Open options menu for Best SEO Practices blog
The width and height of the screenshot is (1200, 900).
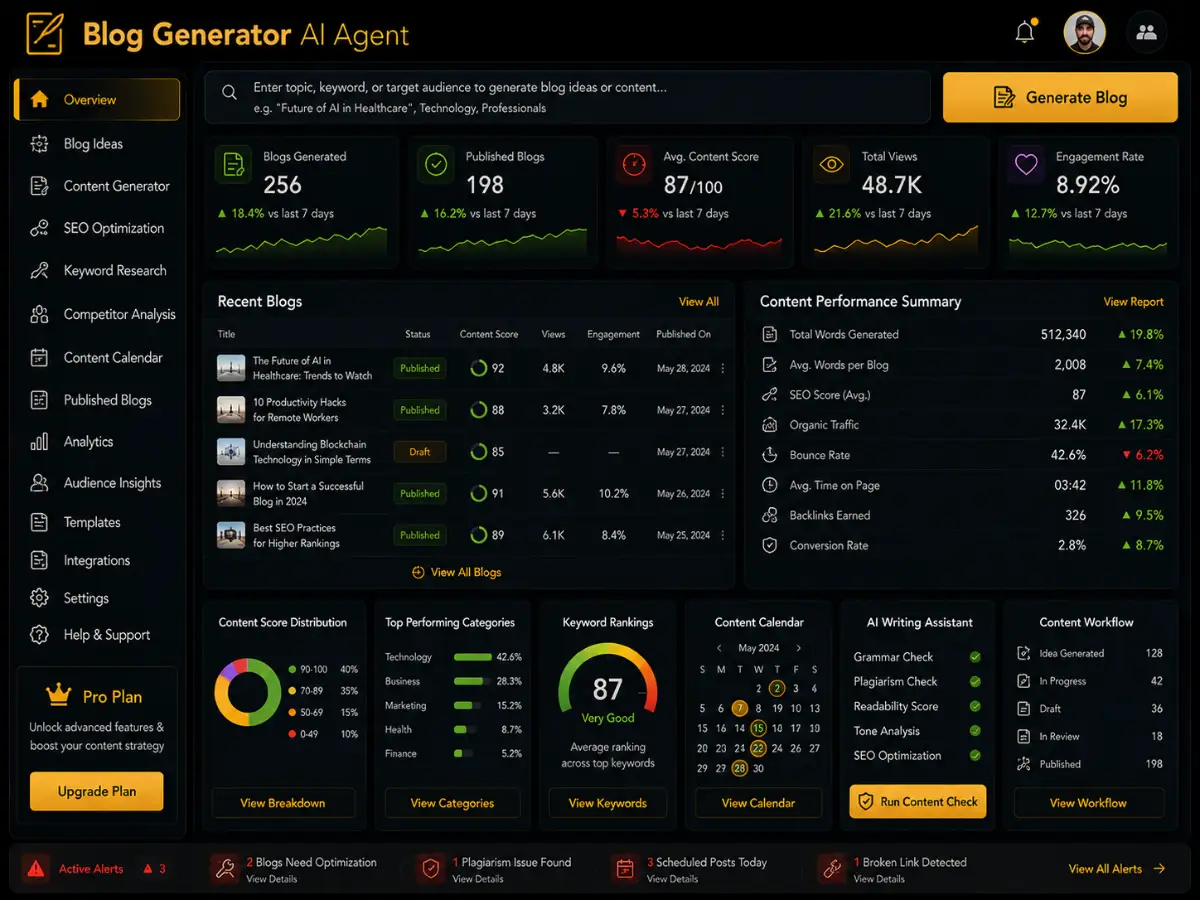[x=723, y=535]
